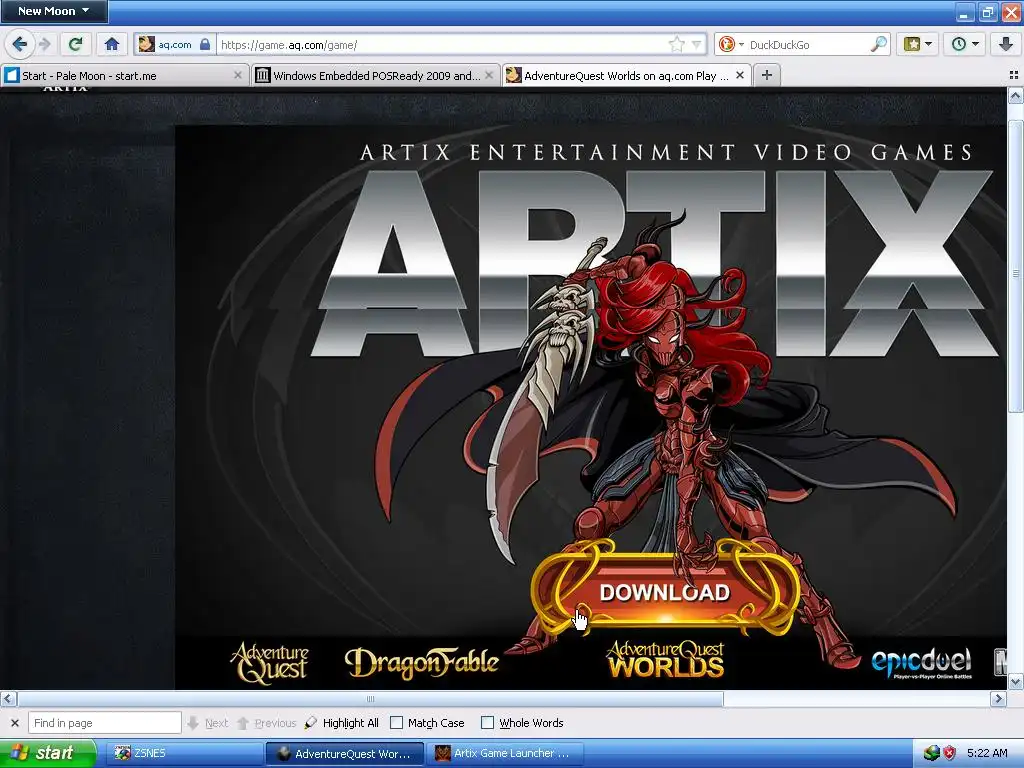Open the DuckDuckGo search engine selector

pyautogui.click(x=730, y=44)
